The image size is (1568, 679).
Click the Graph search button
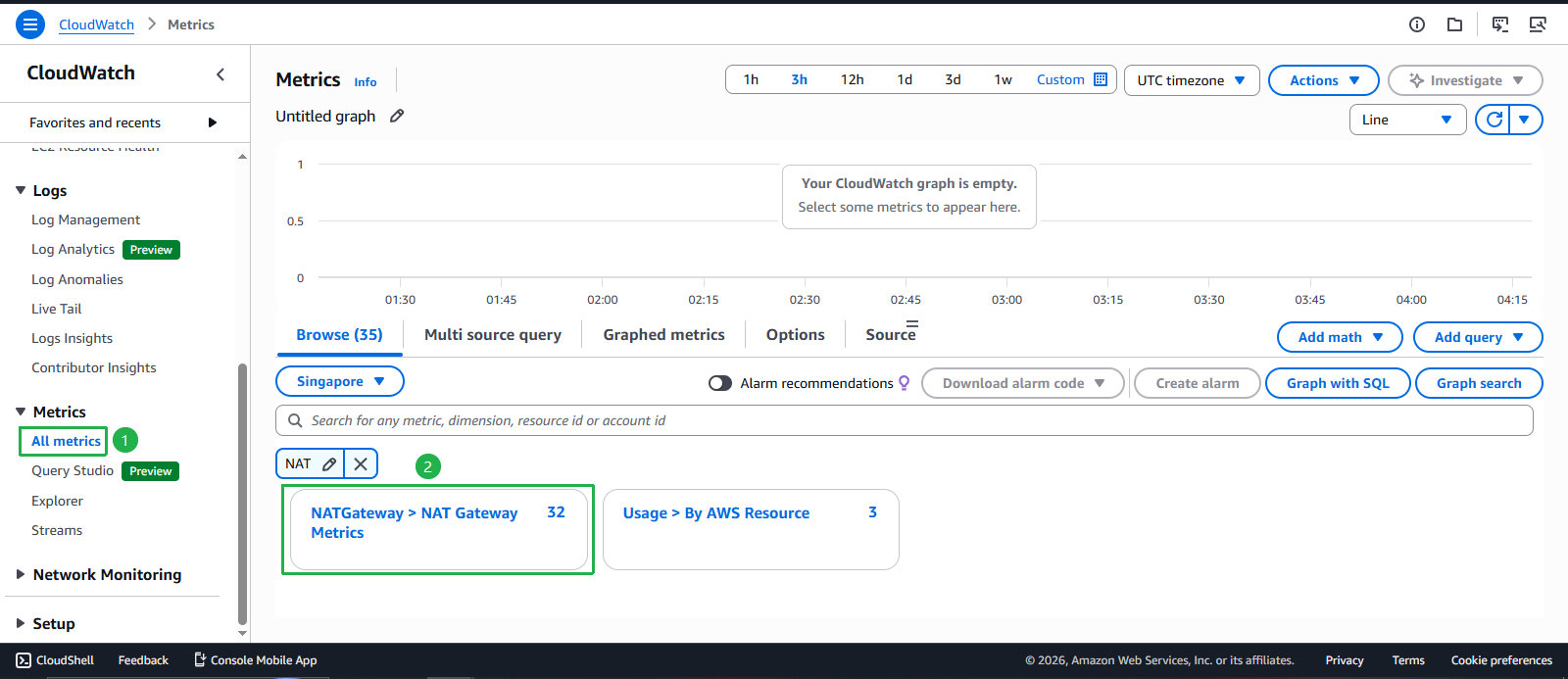pos(1479,383)
